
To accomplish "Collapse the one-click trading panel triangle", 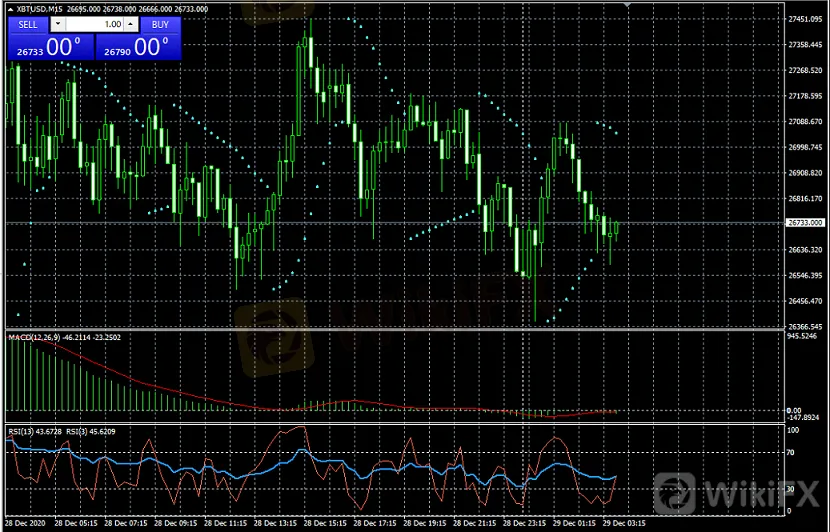I will 11,9.
